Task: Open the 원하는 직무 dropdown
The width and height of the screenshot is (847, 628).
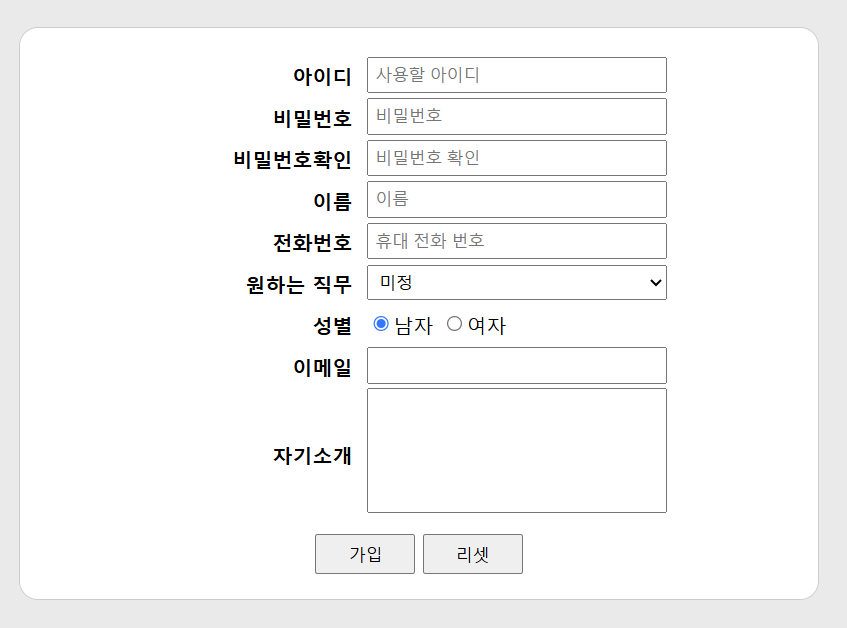Action: 517,282
